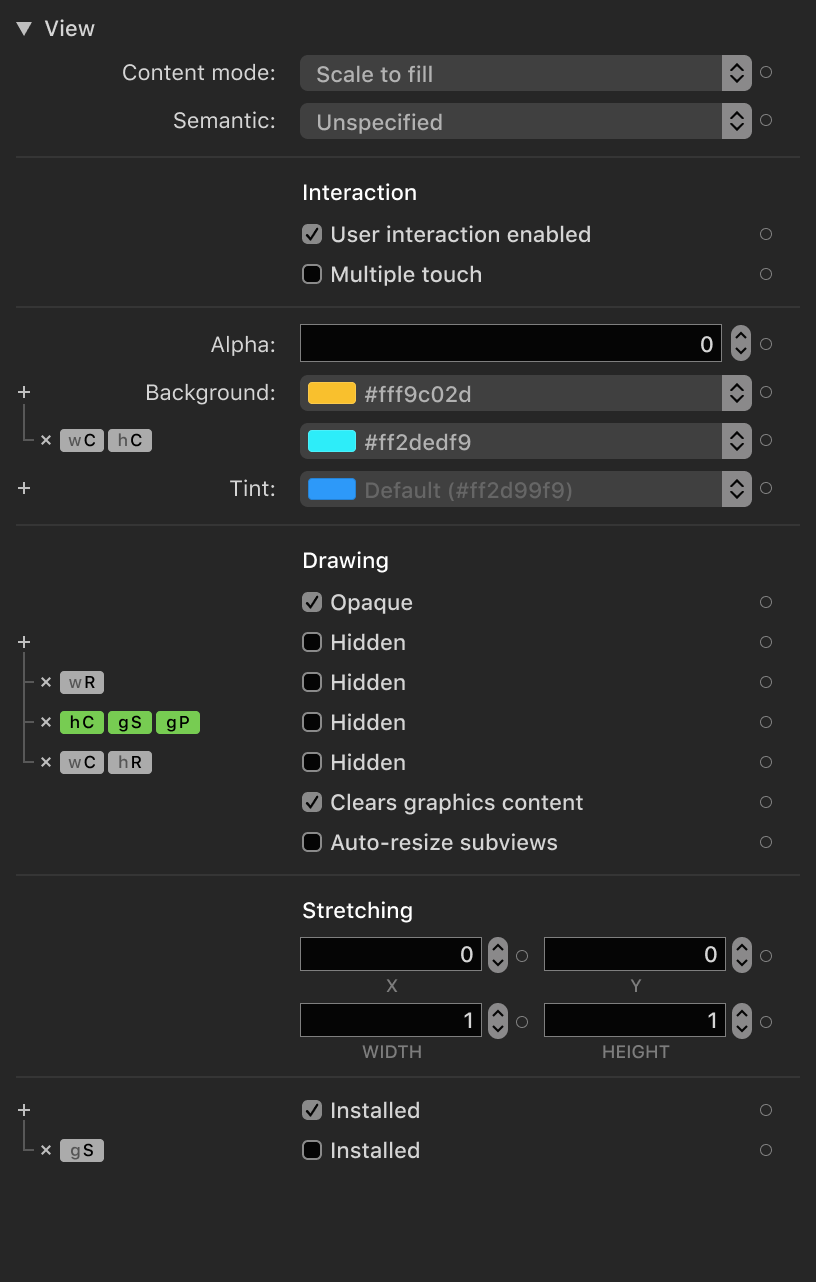Disable the Opaque drawing option
This screenshot has height=1282, width=816.
click(311, 602)
